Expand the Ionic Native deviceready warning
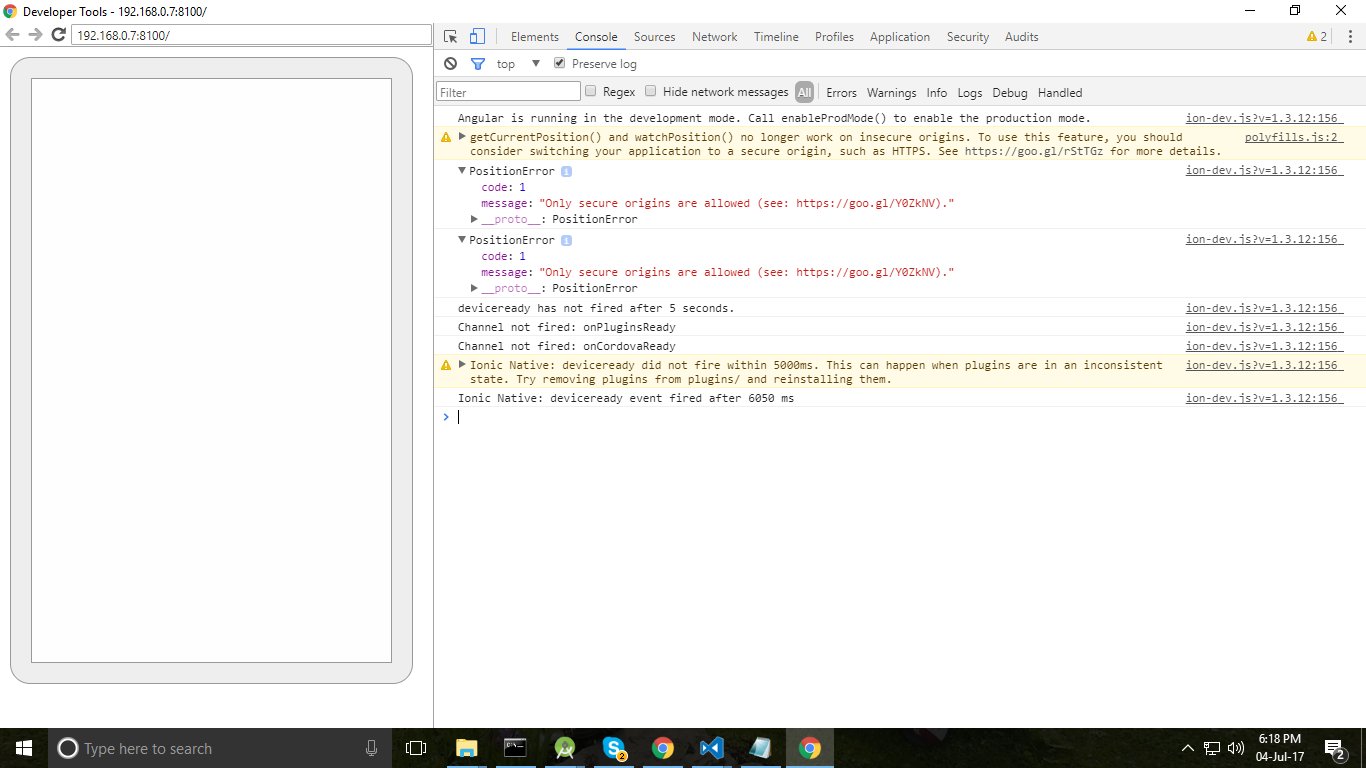This screenshot has height=768, width=1366. 462,365
